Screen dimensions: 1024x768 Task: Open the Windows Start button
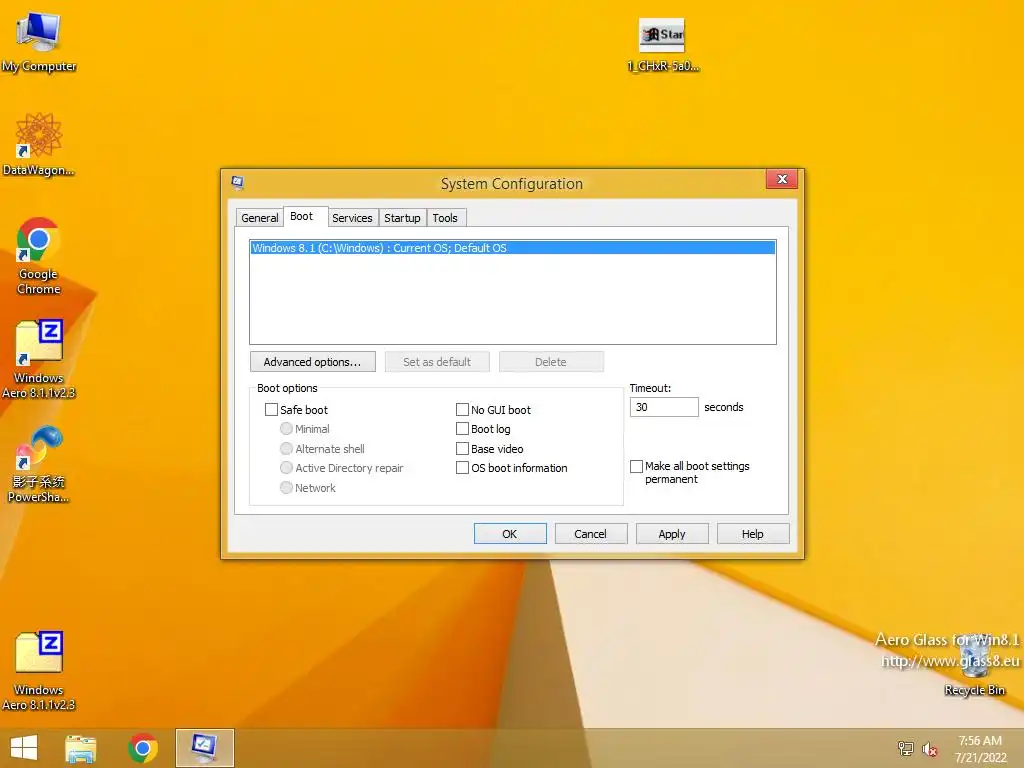(x=24, y=748)
